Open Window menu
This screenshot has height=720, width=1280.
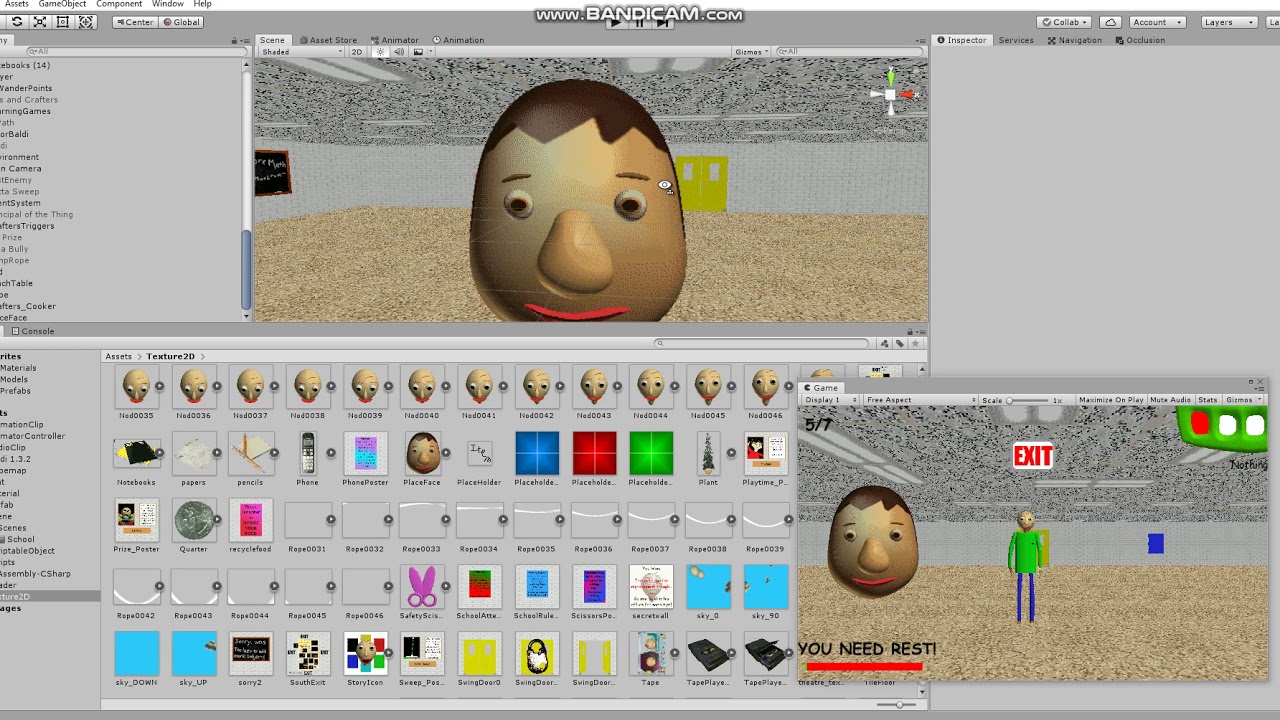click(x=167, y=4)
